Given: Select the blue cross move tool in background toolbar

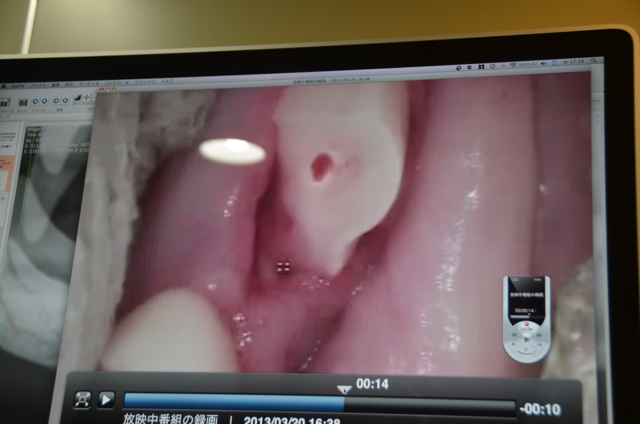Looking at the screenshot, I should tap(86, 97).
